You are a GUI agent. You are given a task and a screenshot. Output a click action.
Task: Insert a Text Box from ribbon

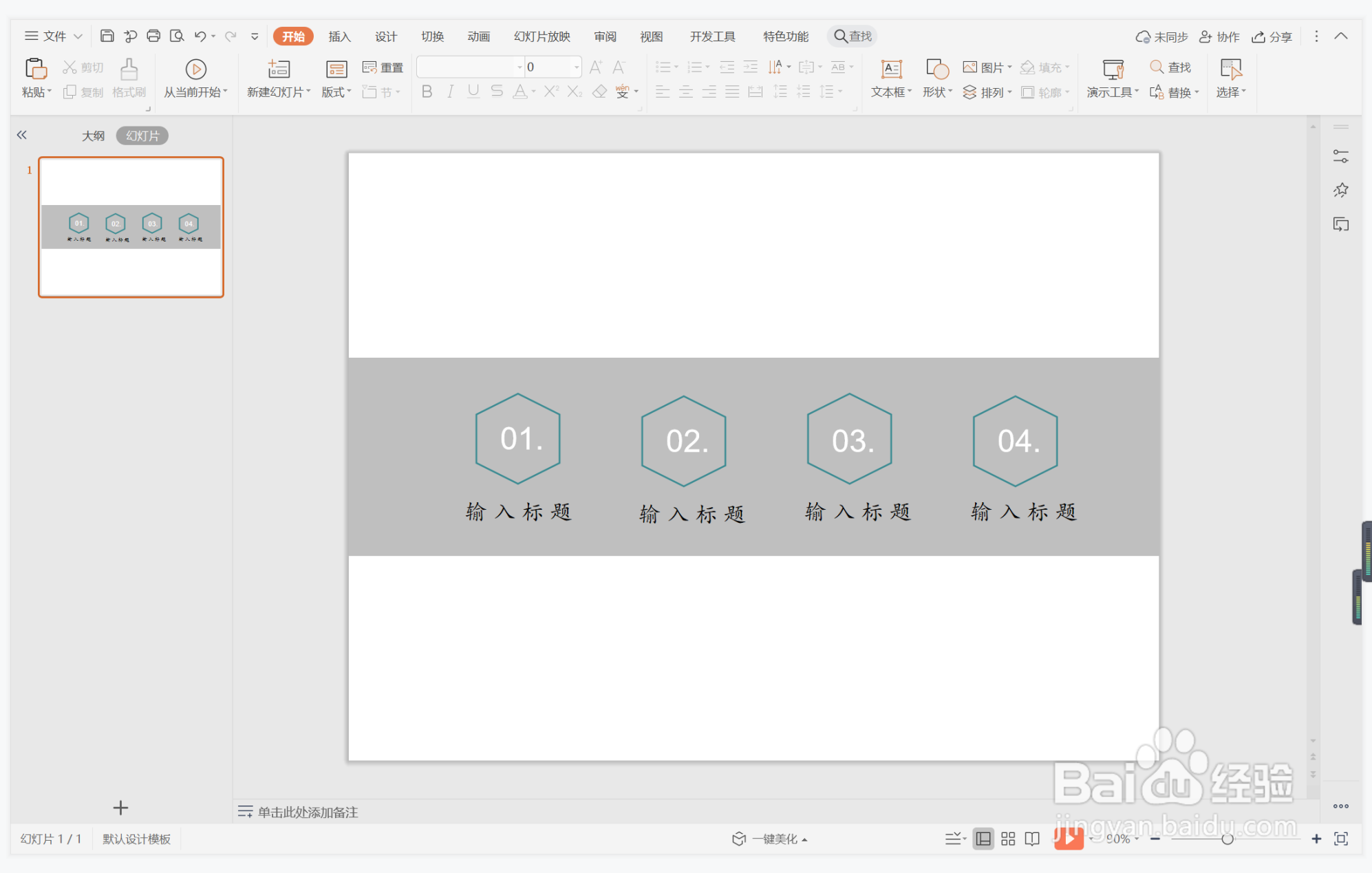coord(891,69)
